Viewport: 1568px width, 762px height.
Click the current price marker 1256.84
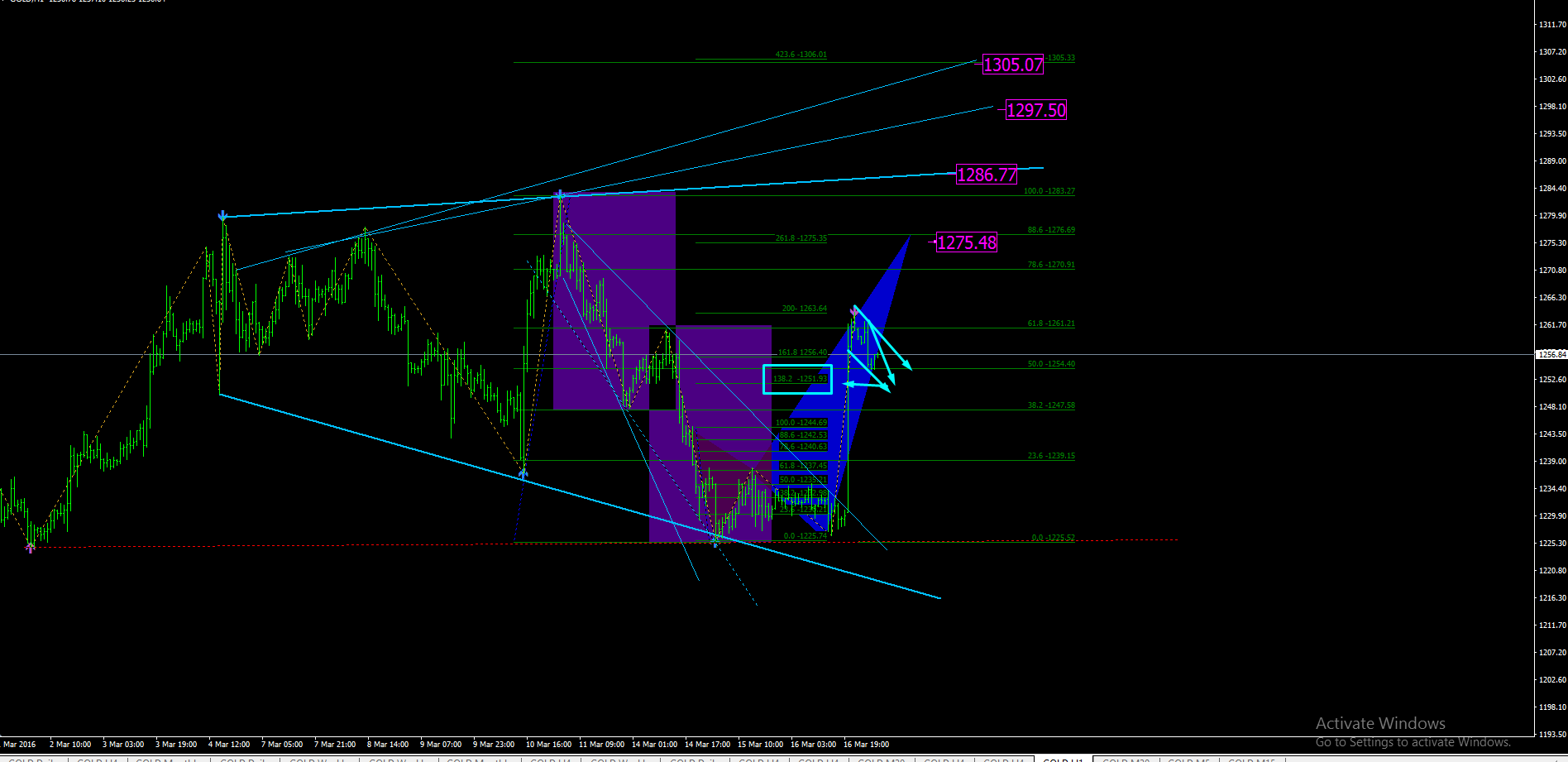1551,354
